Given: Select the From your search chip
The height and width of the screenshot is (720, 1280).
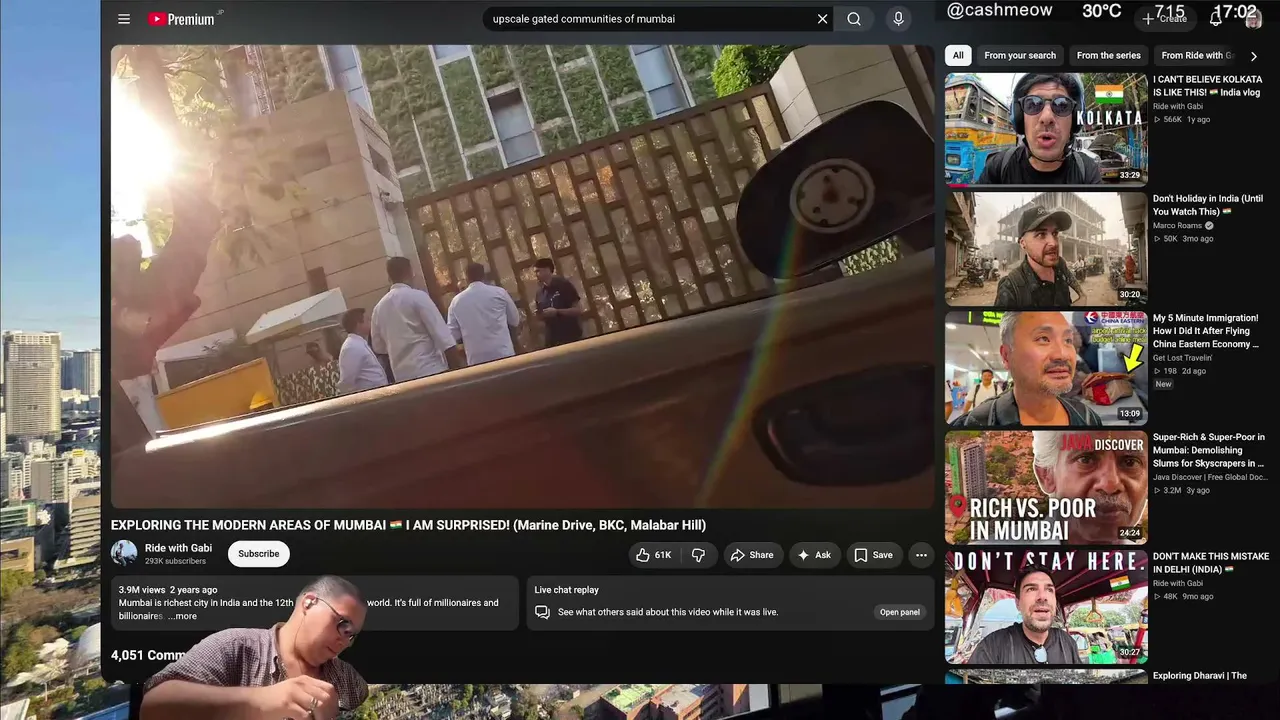Looking at the screenshot, I should pyautogui.click(x=1020, y=56).
